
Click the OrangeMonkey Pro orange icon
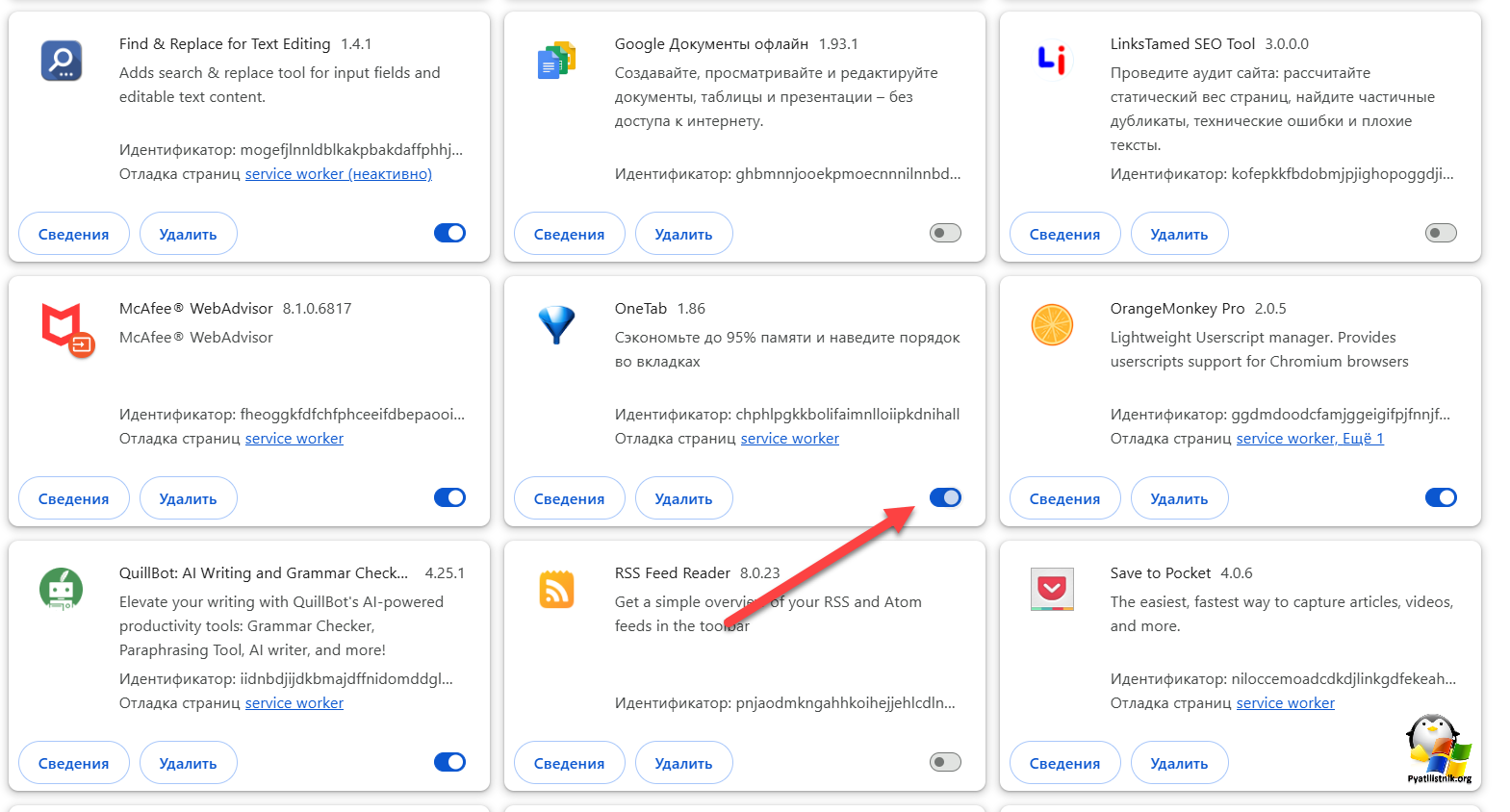(x=1052, y=325)
